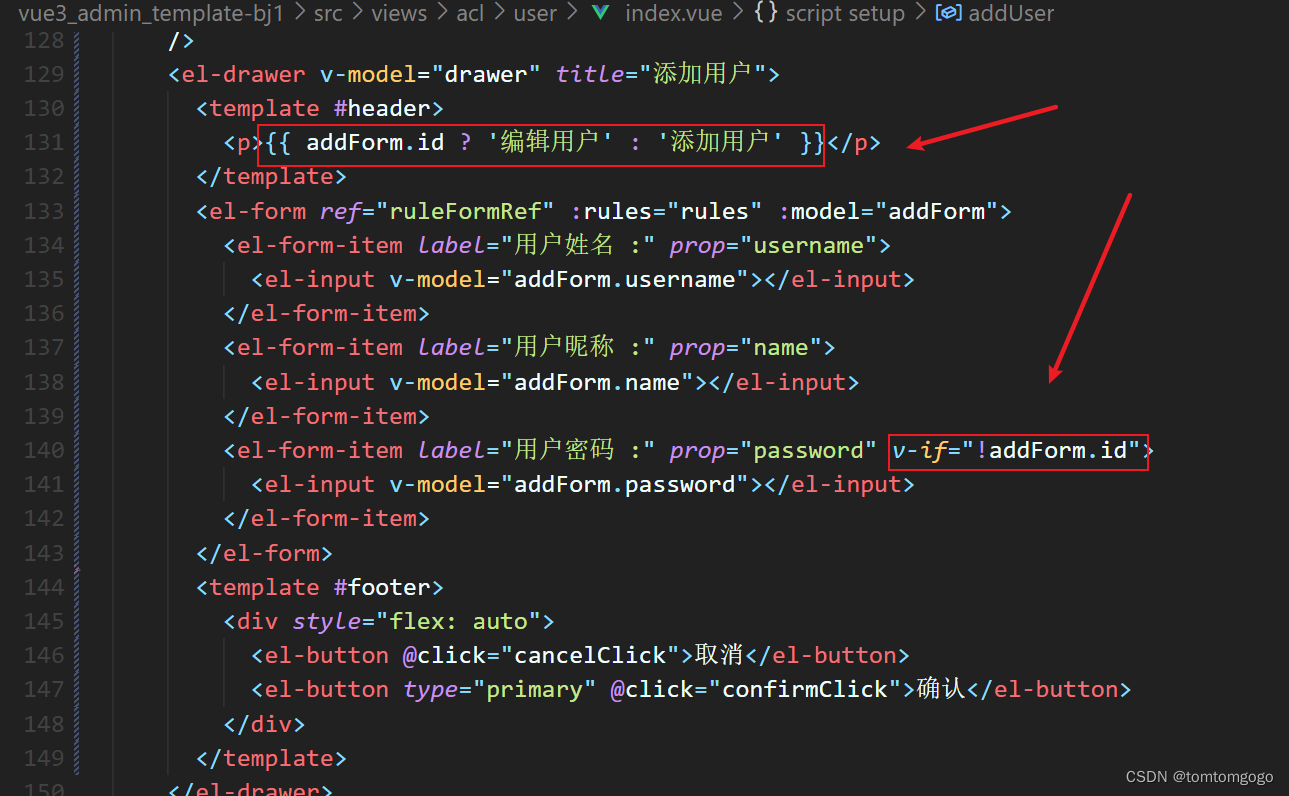
Task: Click prop value "username" on line 134
Action: tap(808, 246)
